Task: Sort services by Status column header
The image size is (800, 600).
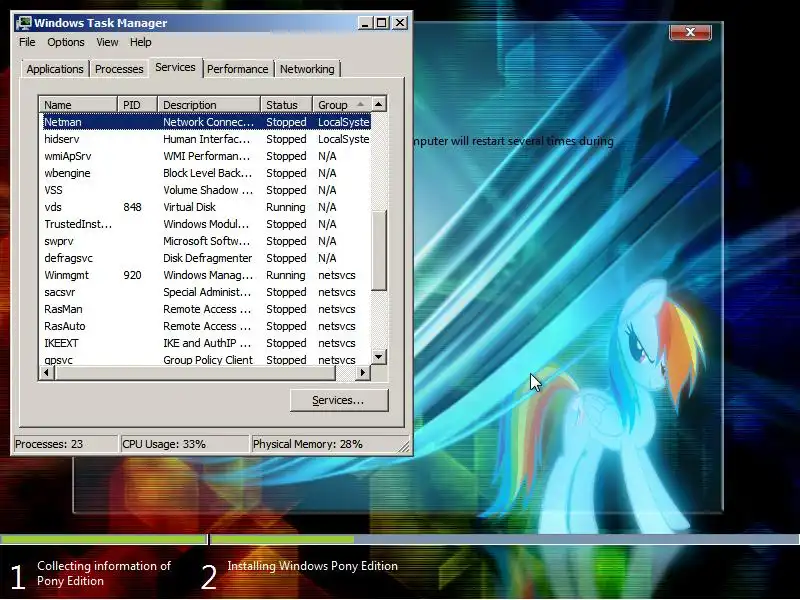Action: tap(287, 105)
